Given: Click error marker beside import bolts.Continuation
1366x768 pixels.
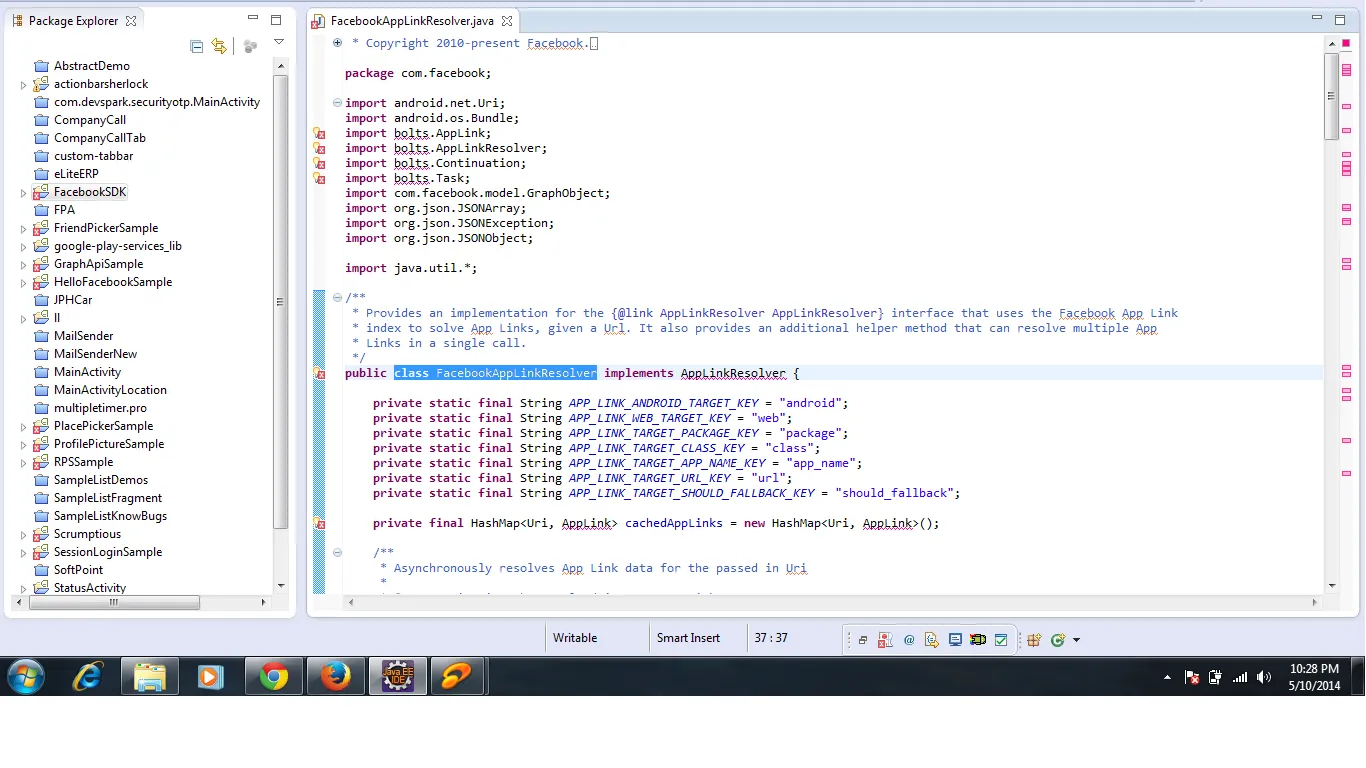Looking at the screenshot, I should (320, 163).
